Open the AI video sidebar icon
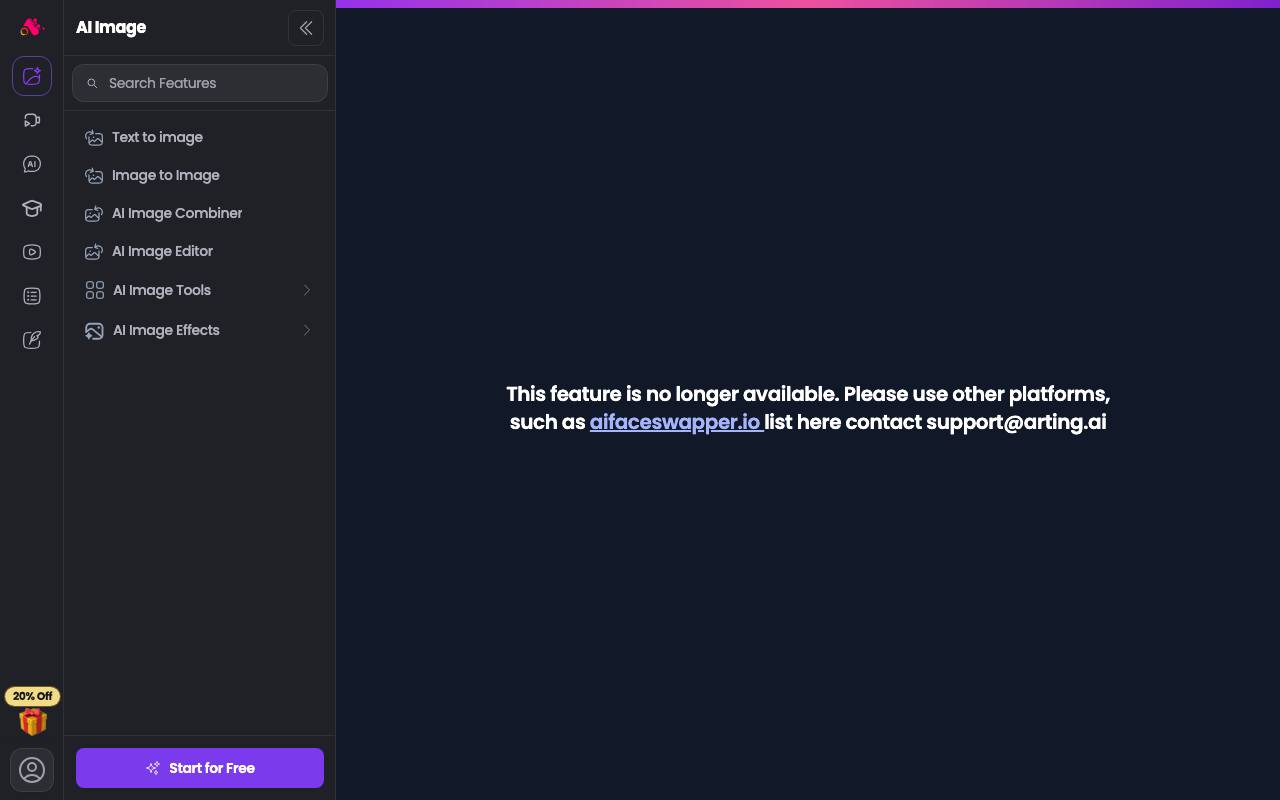Viewport: 1280px width, 800px height. click(x=32, y=120)
